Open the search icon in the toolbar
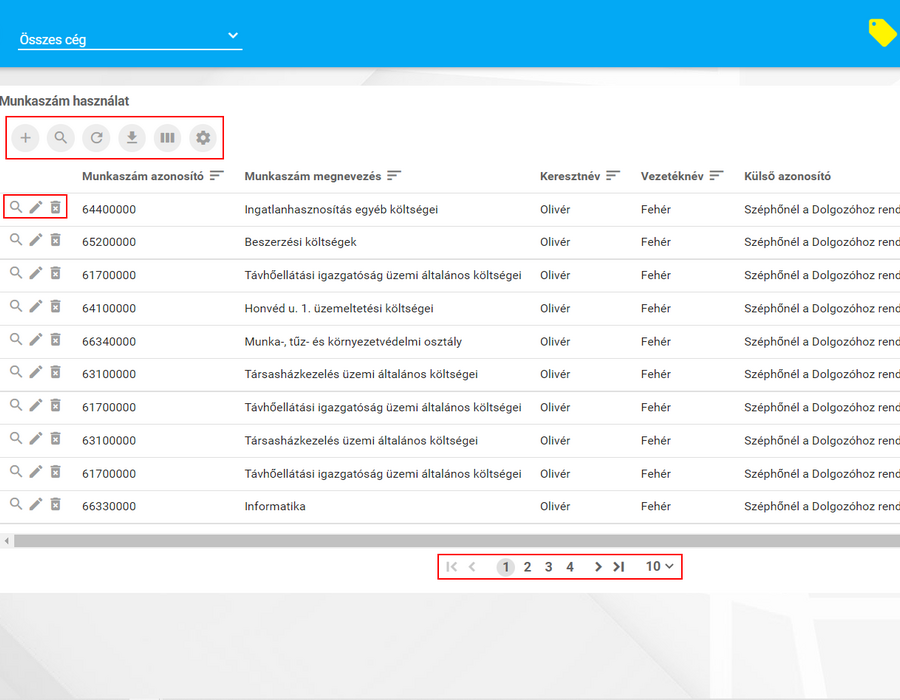 click(61, 138)
